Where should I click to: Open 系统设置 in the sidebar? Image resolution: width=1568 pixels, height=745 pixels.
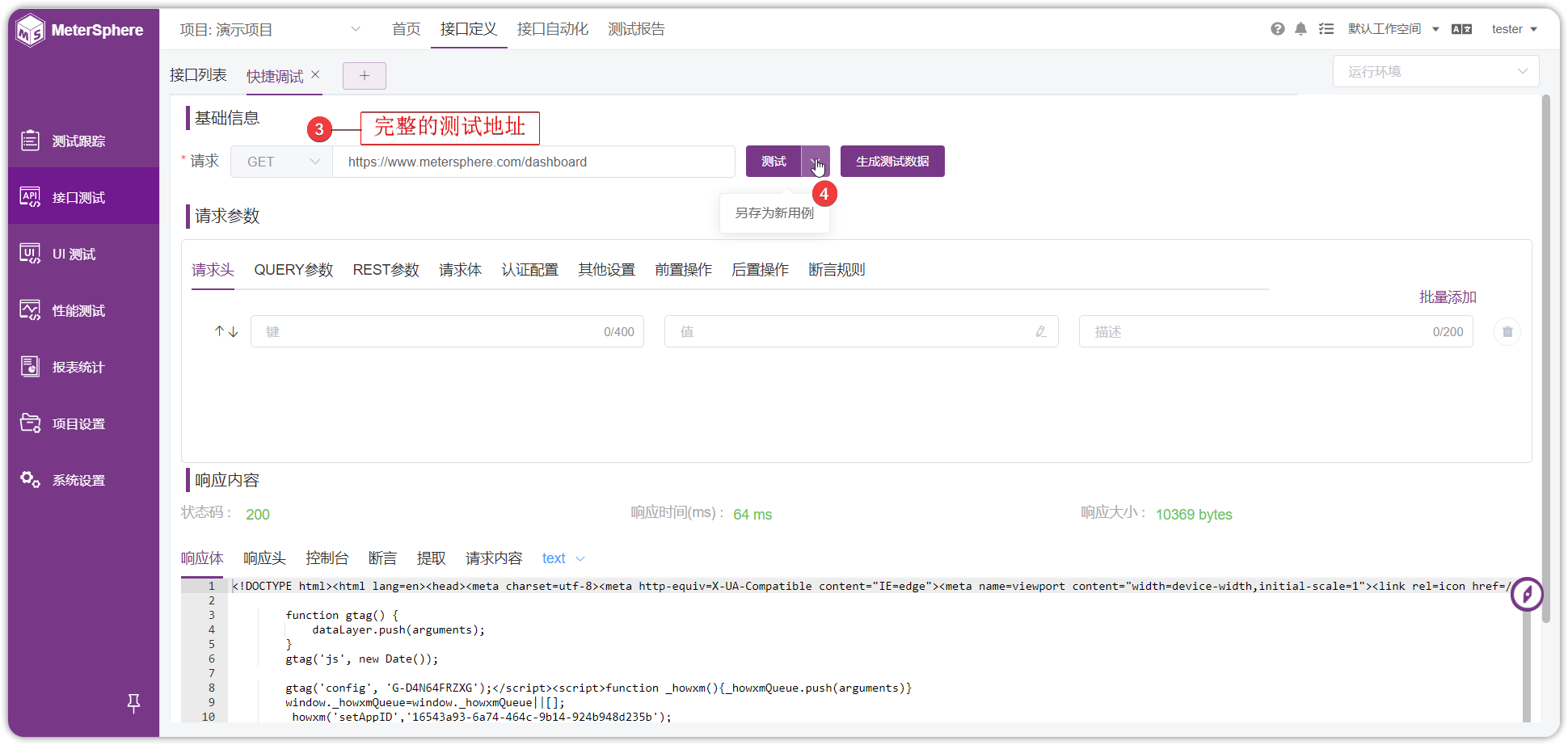click(83, 480)
